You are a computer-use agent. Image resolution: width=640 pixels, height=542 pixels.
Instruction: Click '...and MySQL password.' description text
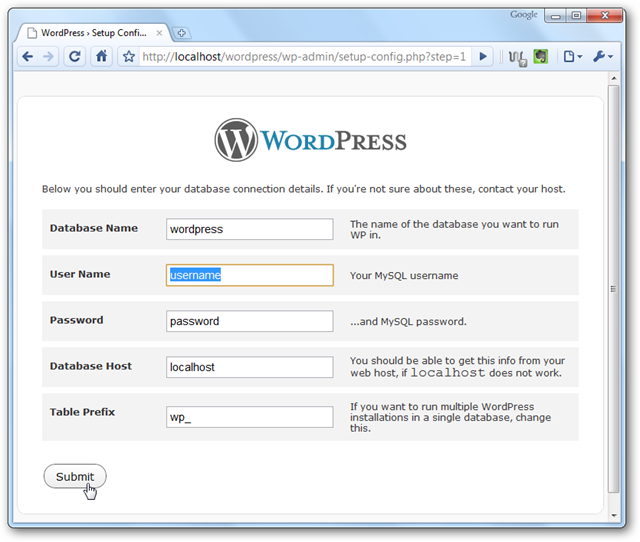(x=408, y=322)
